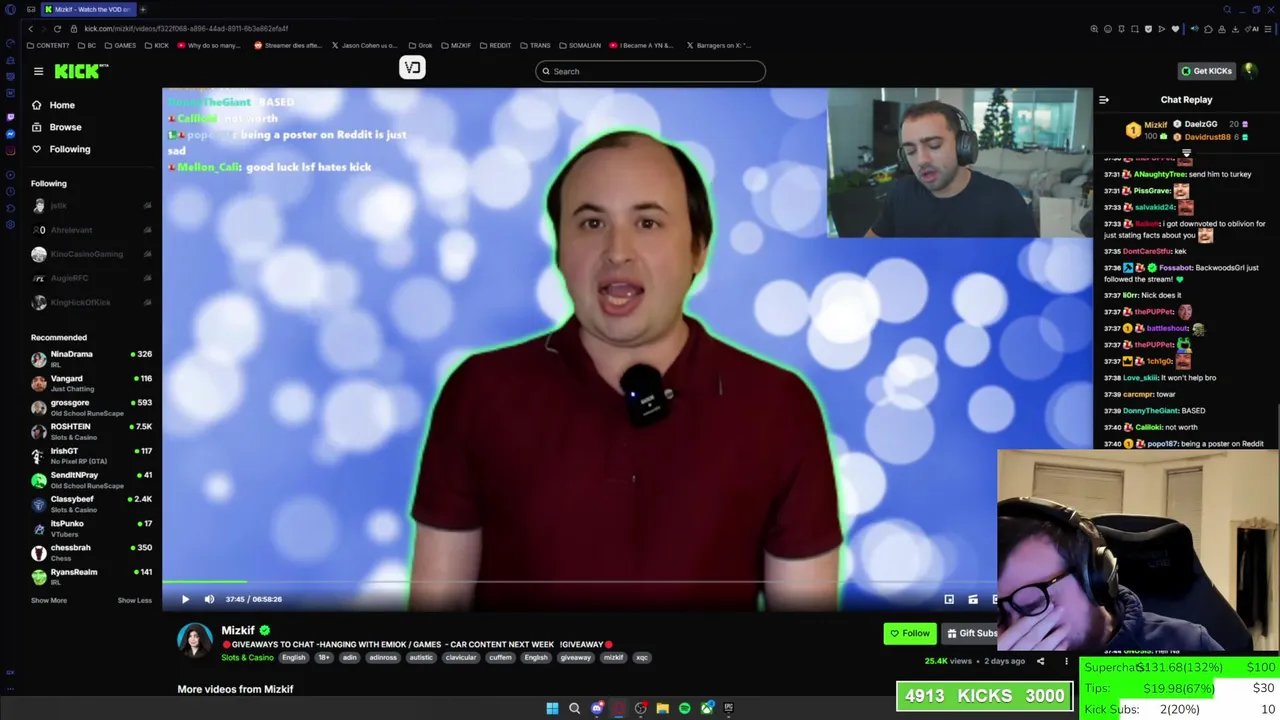1280x720 pixels.
Task: Open the Grok bookmarks folder
Action: click(x=421, y=45)
